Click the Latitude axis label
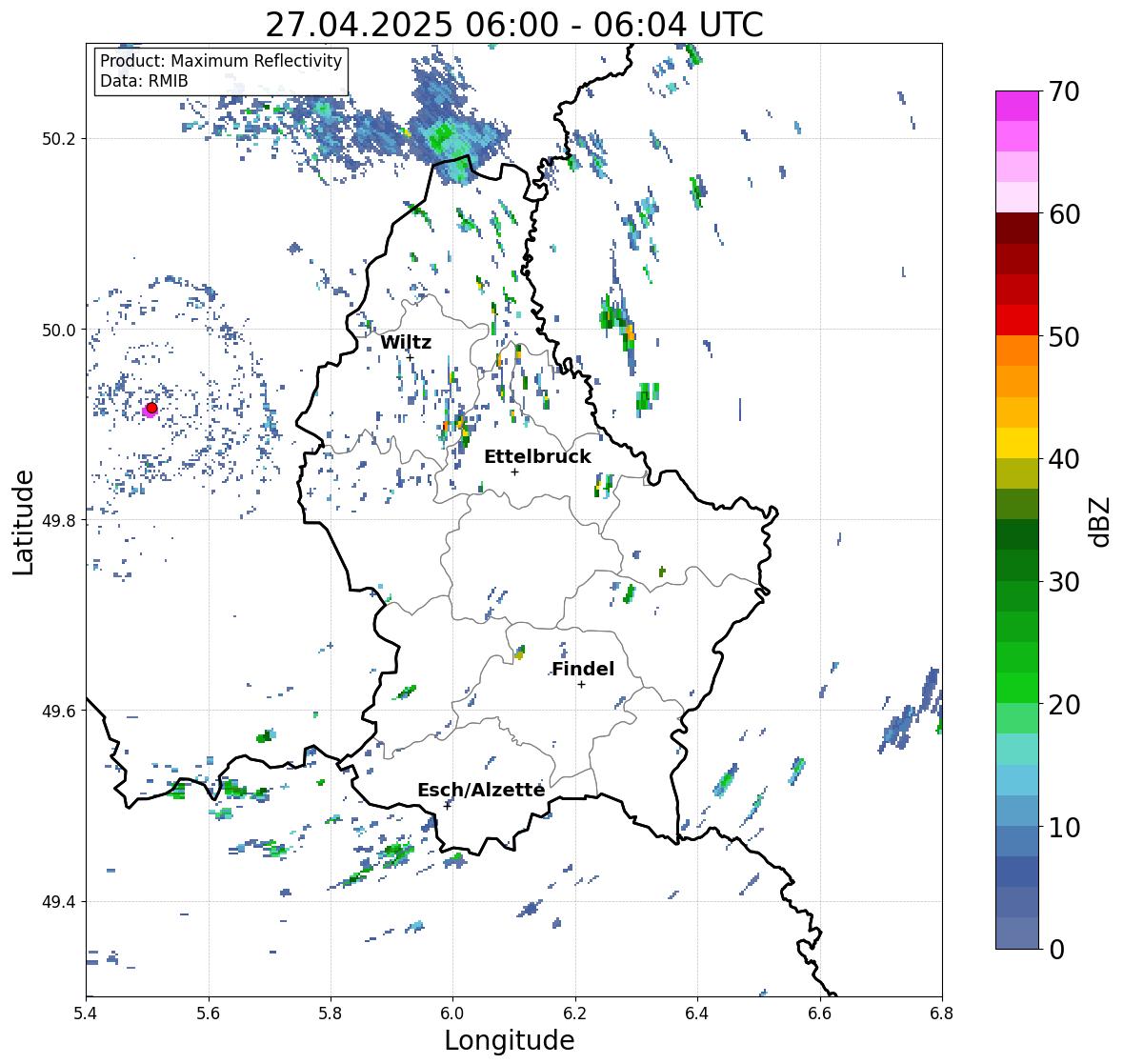The height and width of the screenshot is (1064, 1123). tap(23, 522)
